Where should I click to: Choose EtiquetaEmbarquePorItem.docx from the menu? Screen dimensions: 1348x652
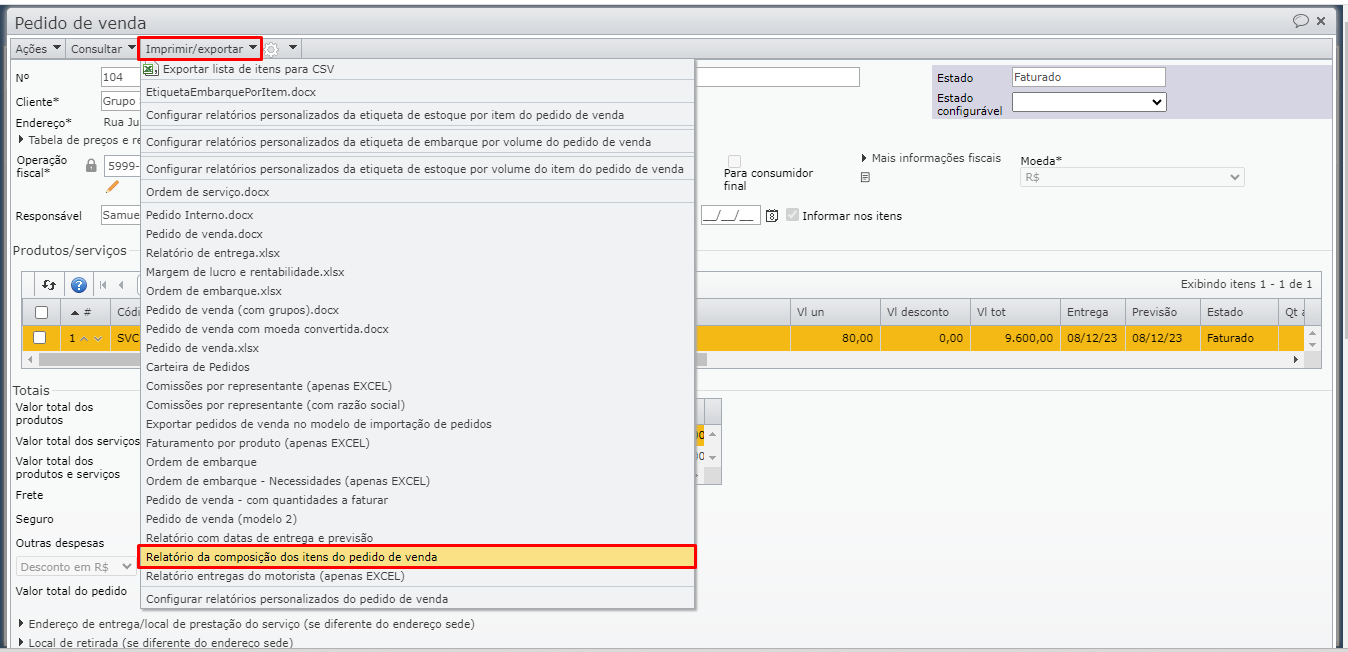point(417,91)
